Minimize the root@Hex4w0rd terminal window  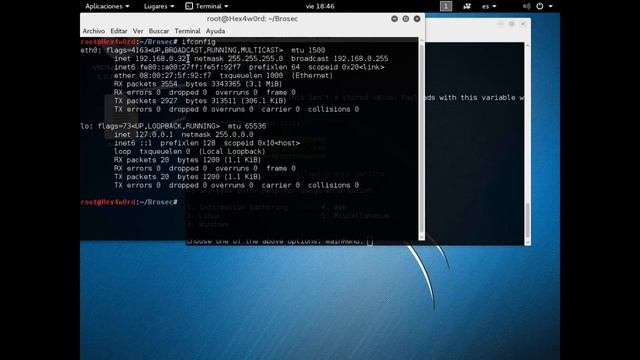point(394,19)
